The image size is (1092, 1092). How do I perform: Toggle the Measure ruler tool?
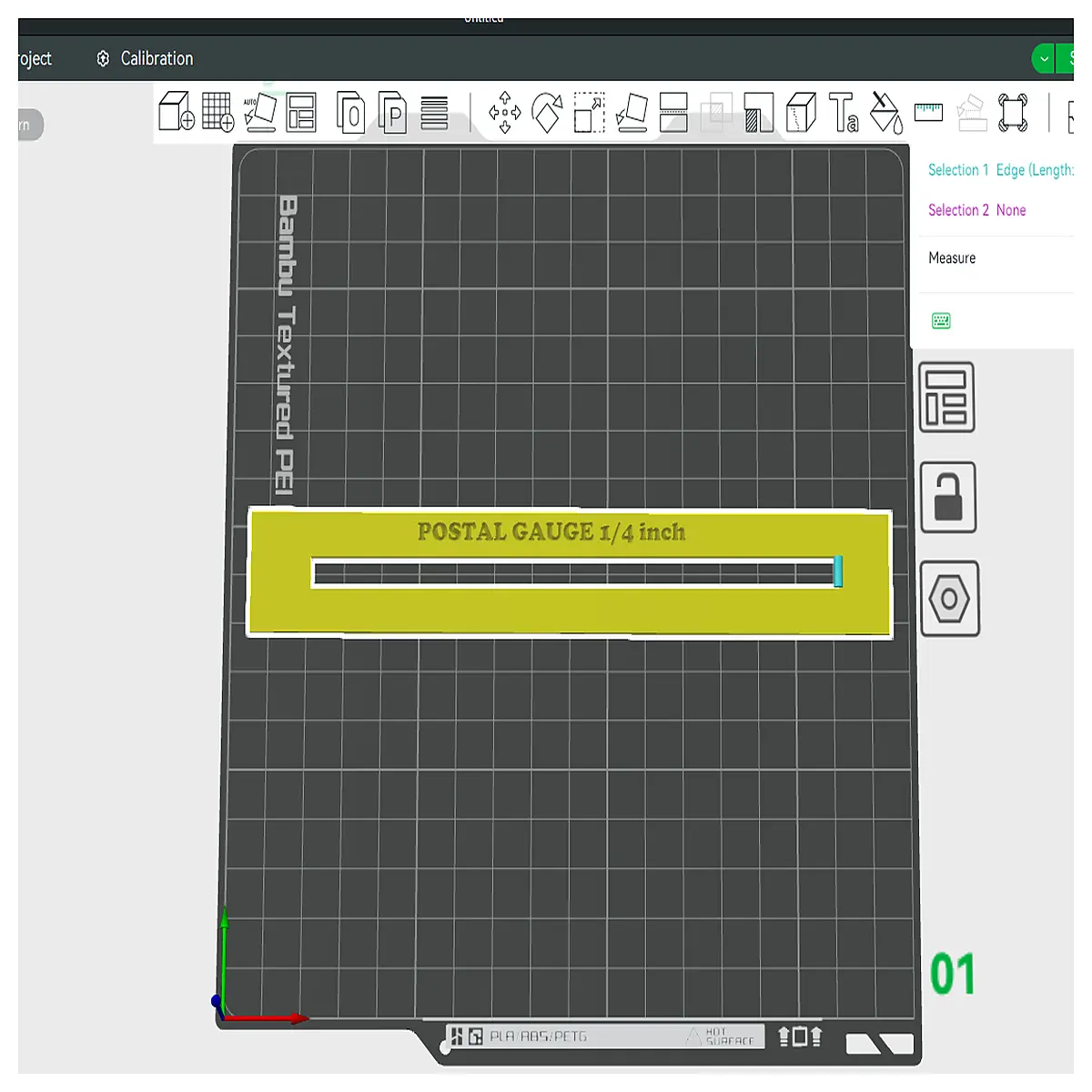pos(928,112)
